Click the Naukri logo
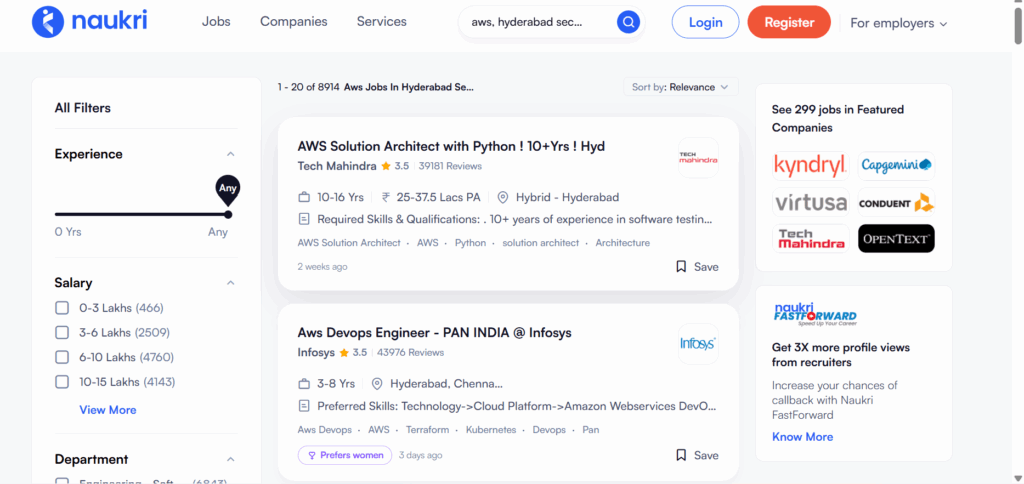This screenshot has height=484, width=1024. click(89, 22)
